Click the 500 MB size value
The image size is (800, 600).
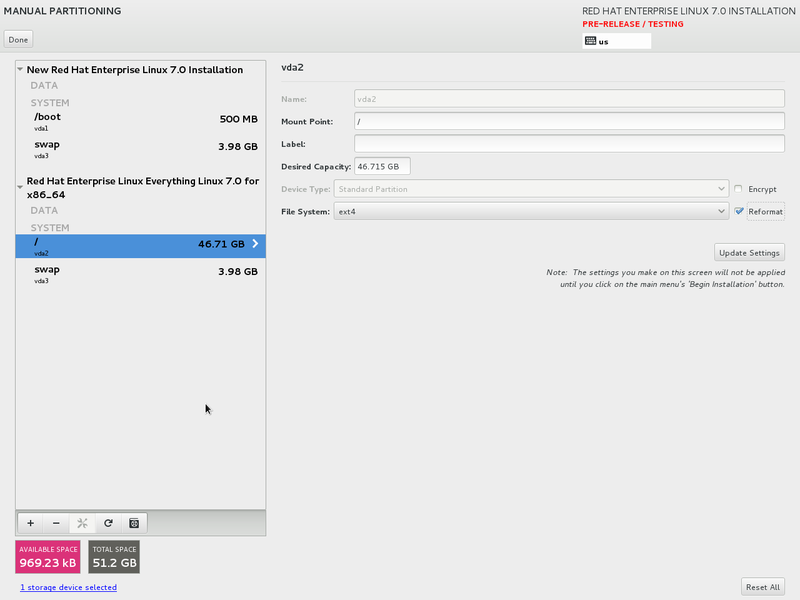pyautogui.click(x=238, y=119)
